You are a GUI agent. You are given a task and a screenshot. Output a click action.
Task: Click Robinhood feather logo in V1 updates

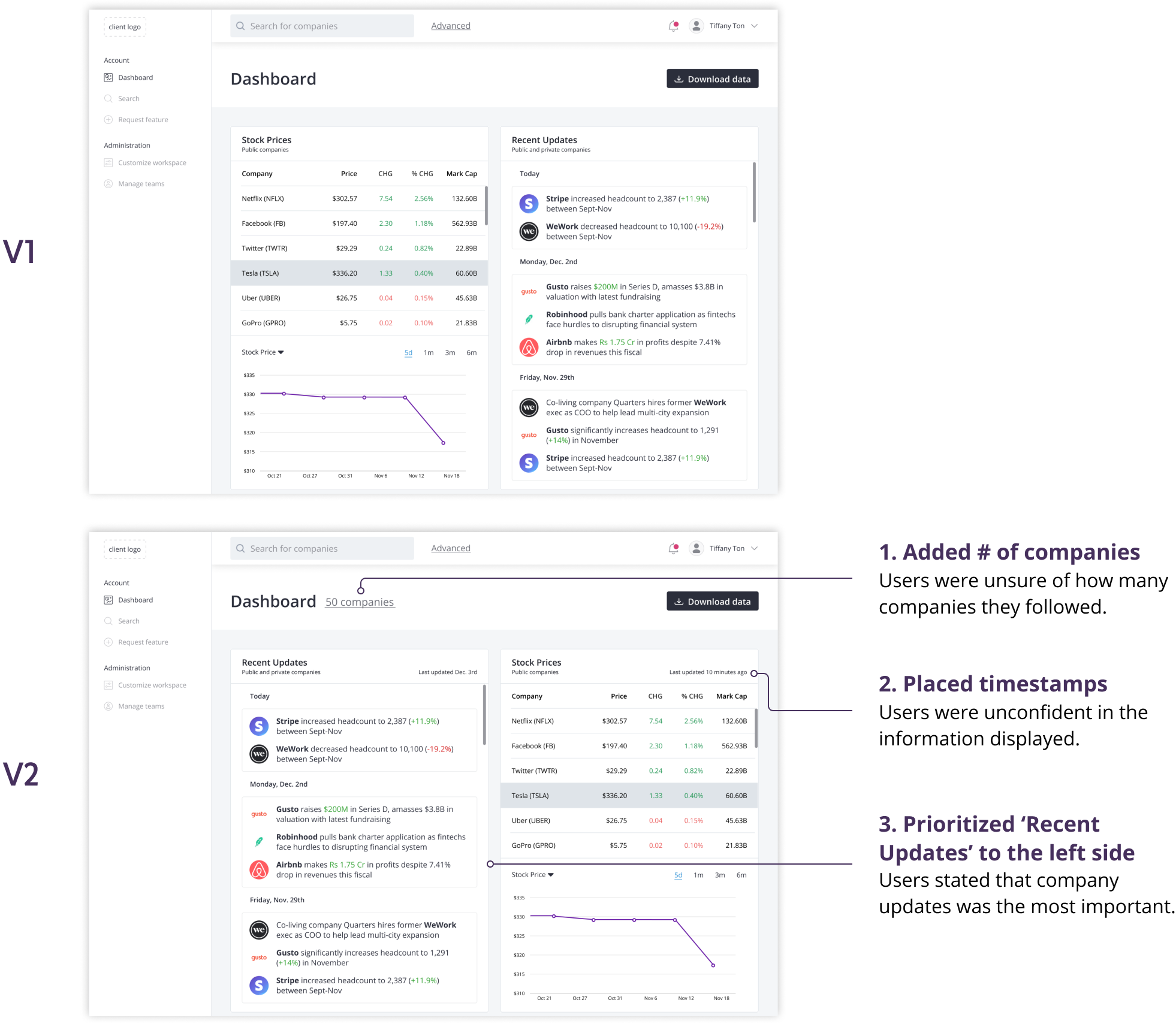(529, 319)
